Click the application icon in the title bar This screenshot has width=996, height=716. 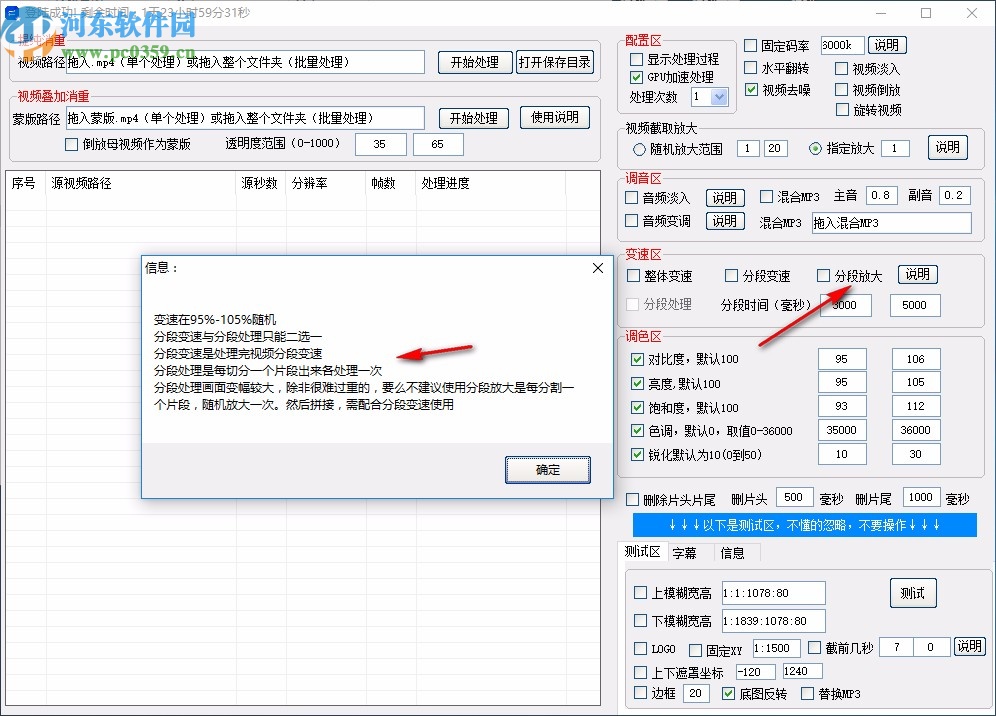click(12, 13)
